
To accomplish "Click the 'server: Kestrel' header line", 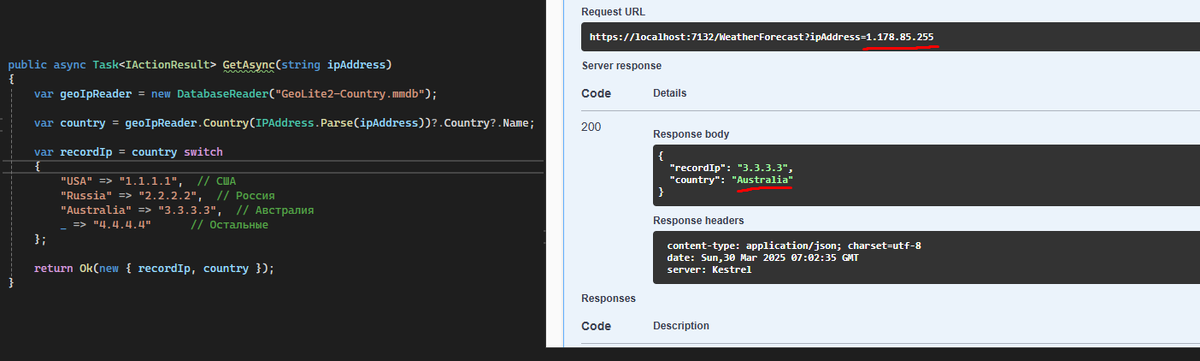I will click(709, 269).
